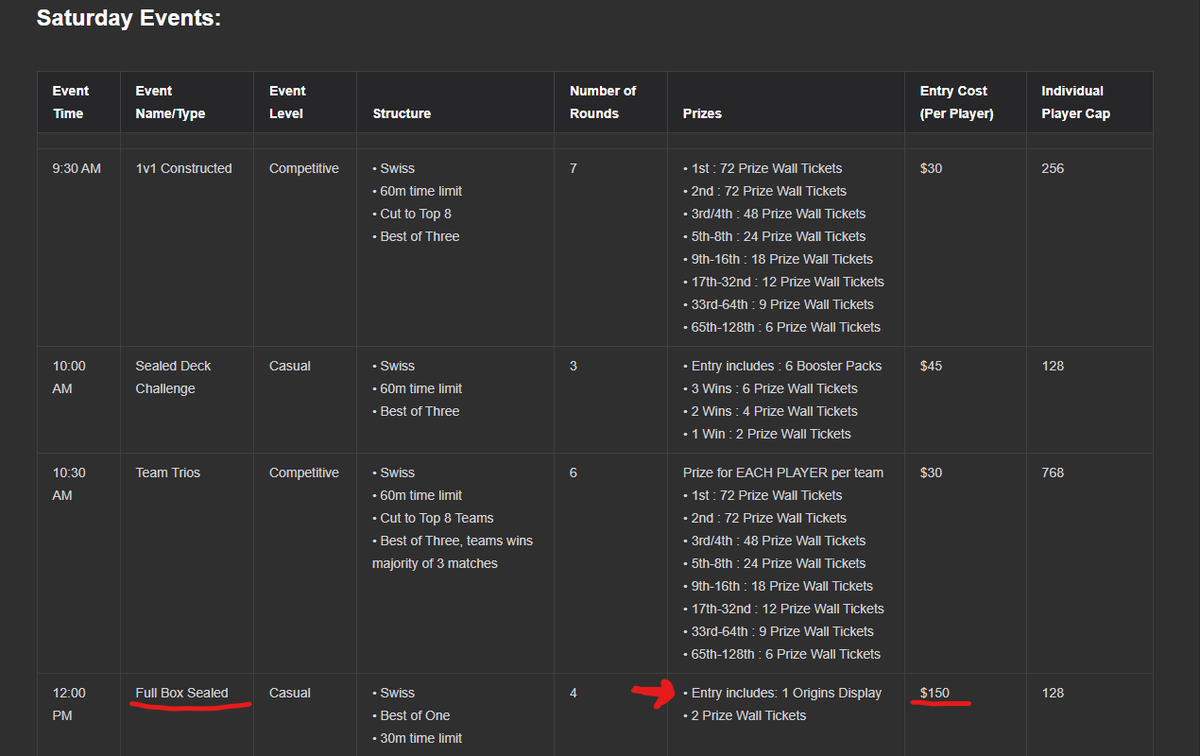Click the '$150' entry cost
The image size is (1200, 756).
point(935,693)
